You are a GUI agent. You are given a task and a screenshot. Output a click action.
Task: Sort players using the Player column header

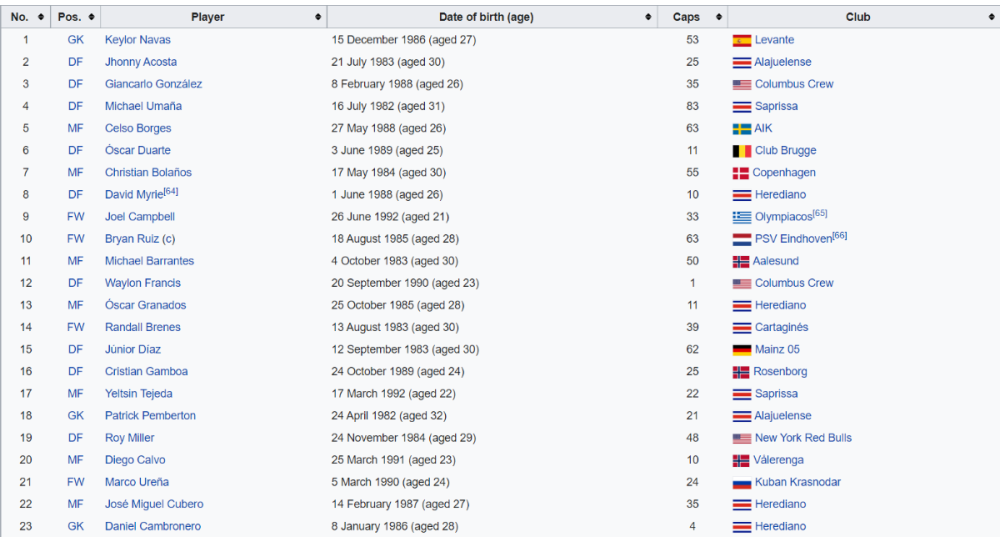(x=318, y=17)
